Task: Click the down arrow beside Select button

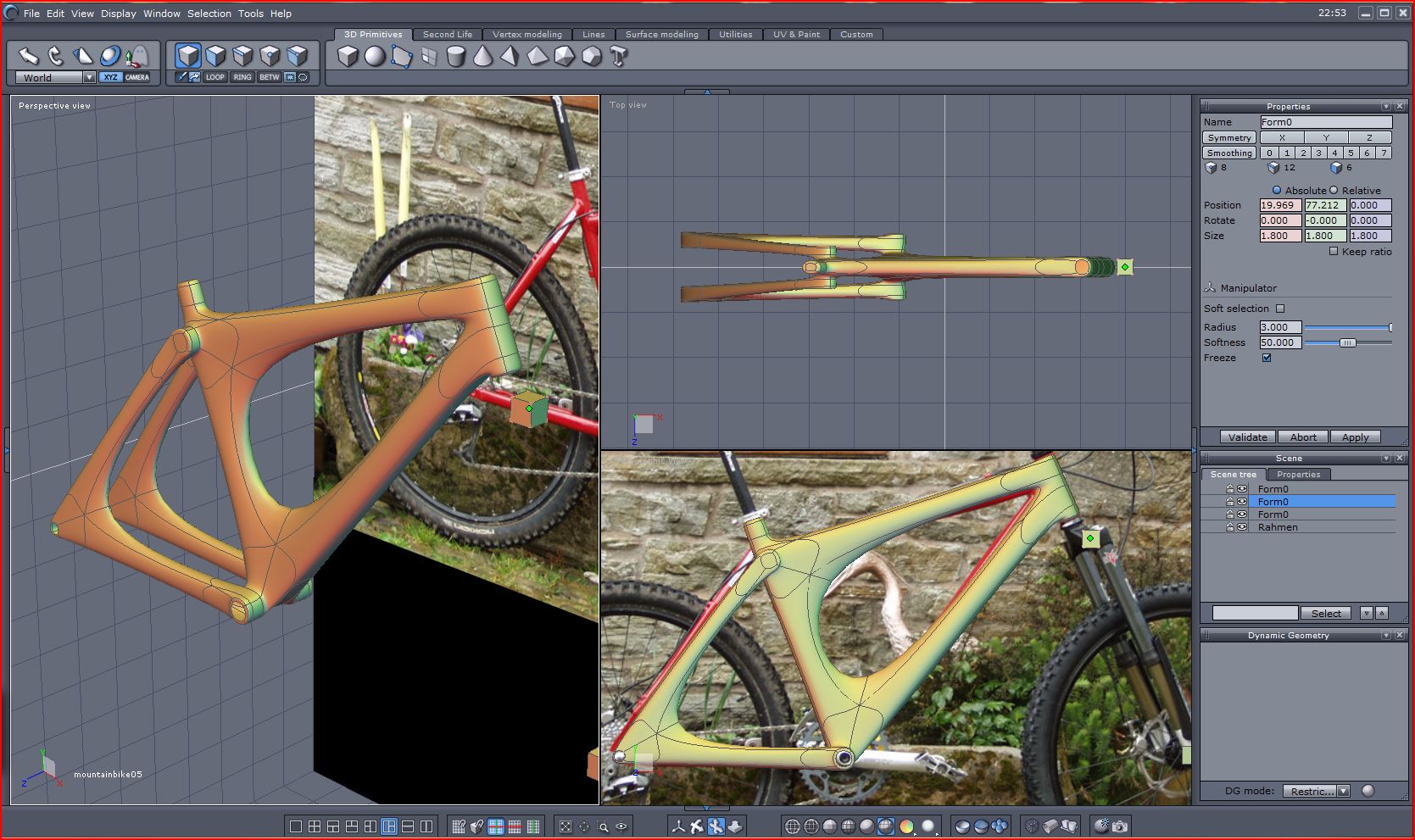Action: [1367, 613]
